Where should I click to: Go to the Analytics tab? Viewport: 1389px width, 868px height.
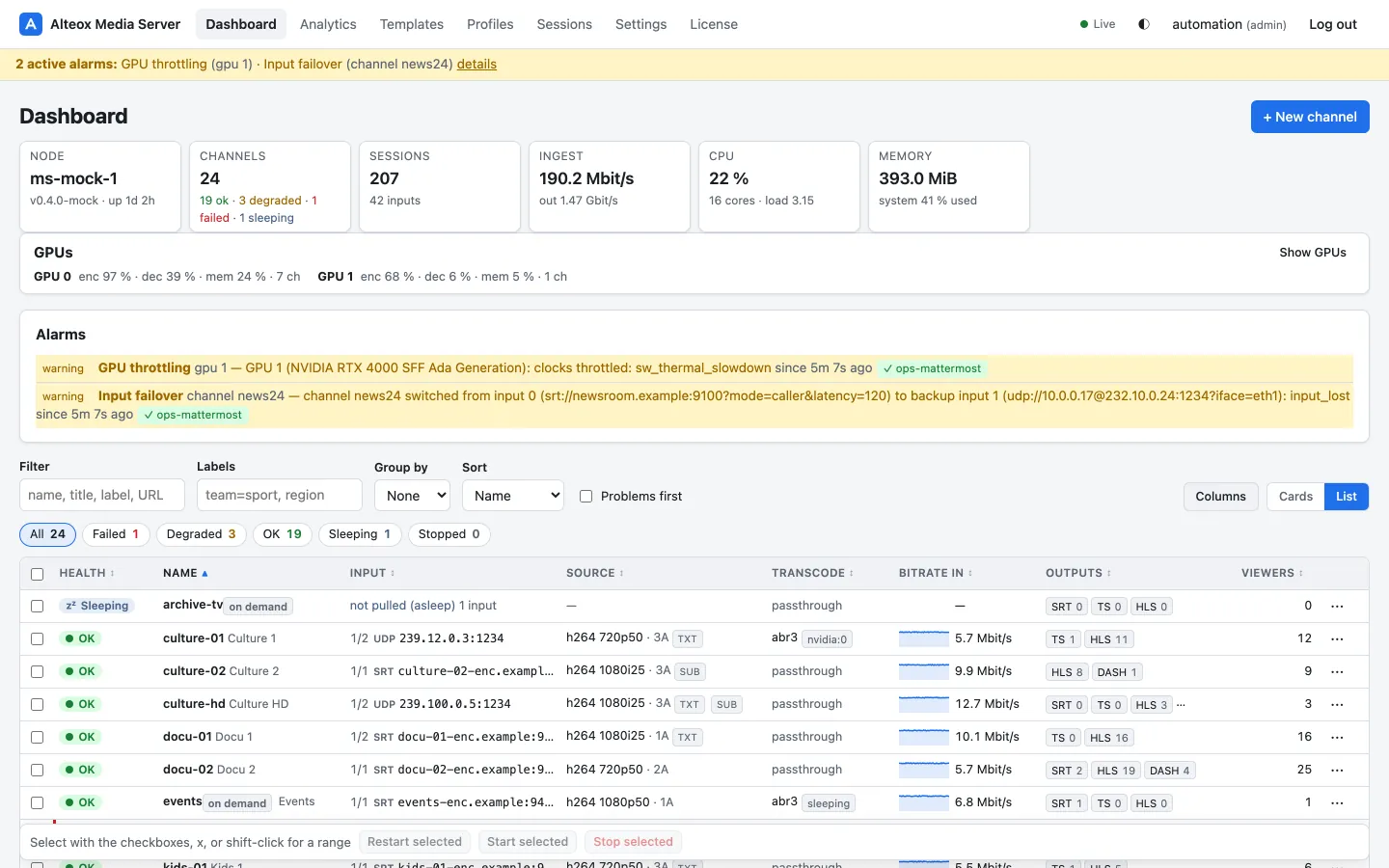pos(328,24)
